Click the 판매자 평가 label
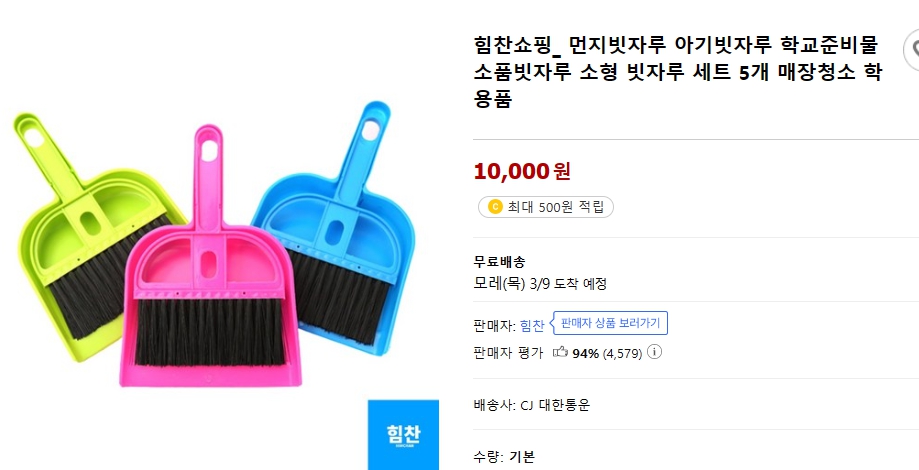 (x=507, y=352)
